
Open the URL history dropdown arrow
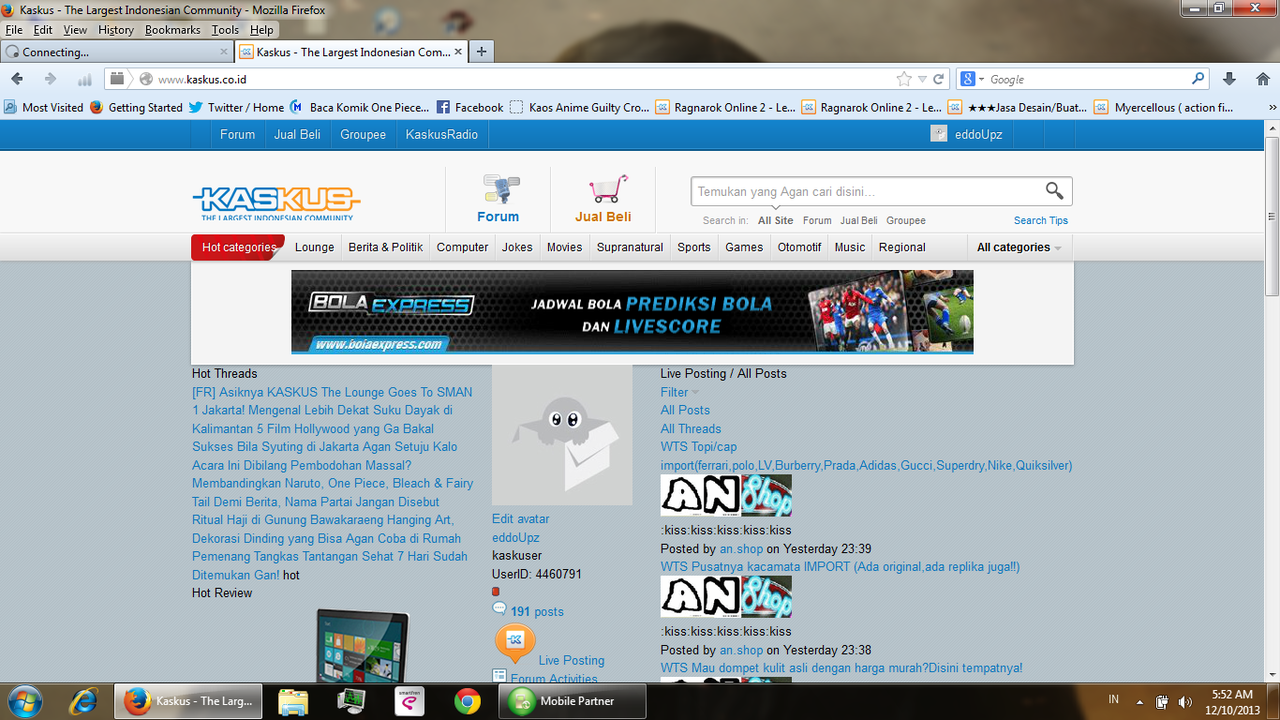click(x=922, y=79)
